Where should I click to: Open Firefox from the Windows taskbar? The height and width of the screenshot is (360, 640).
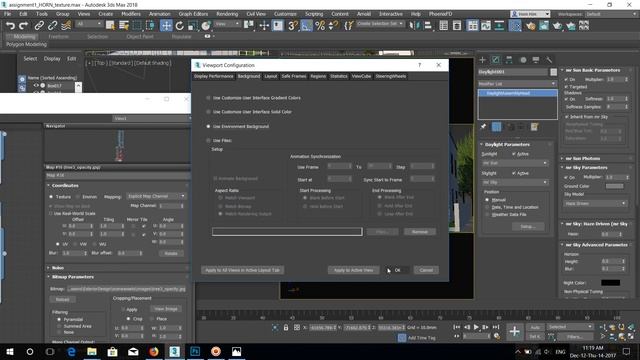154,351
